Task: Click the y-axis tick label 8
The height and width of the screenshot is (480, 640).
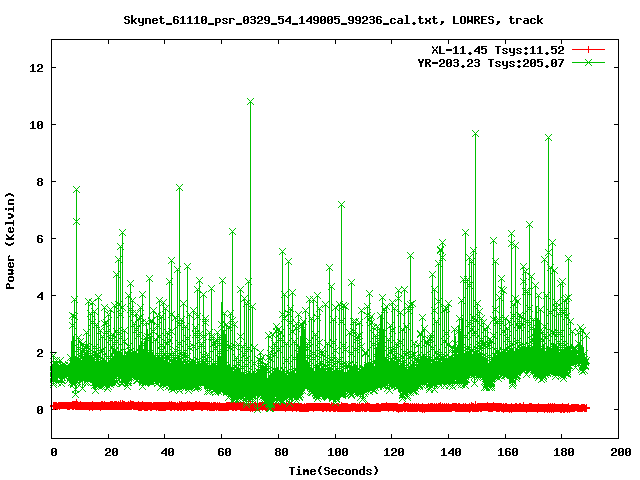Action: click(39, 182)
